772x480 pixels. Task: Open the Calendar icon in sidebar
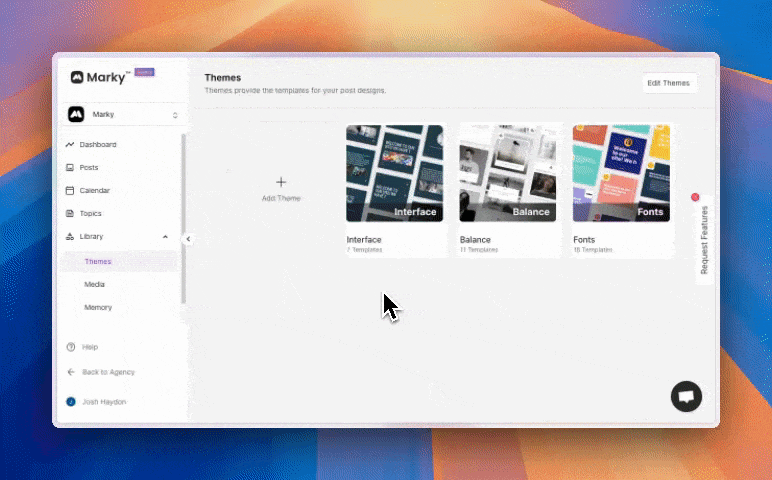pyautogui.click(x=70, y=191)
